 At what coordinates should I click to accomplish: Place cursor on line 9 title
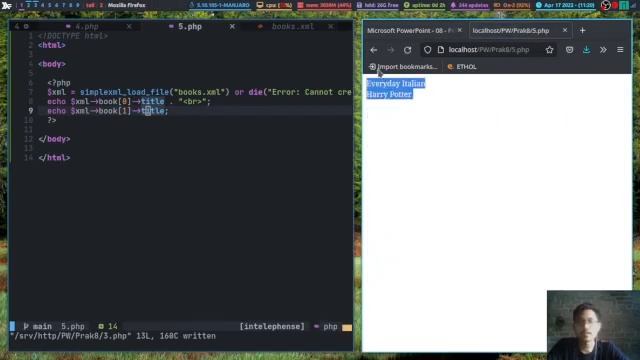click(153, 111)
